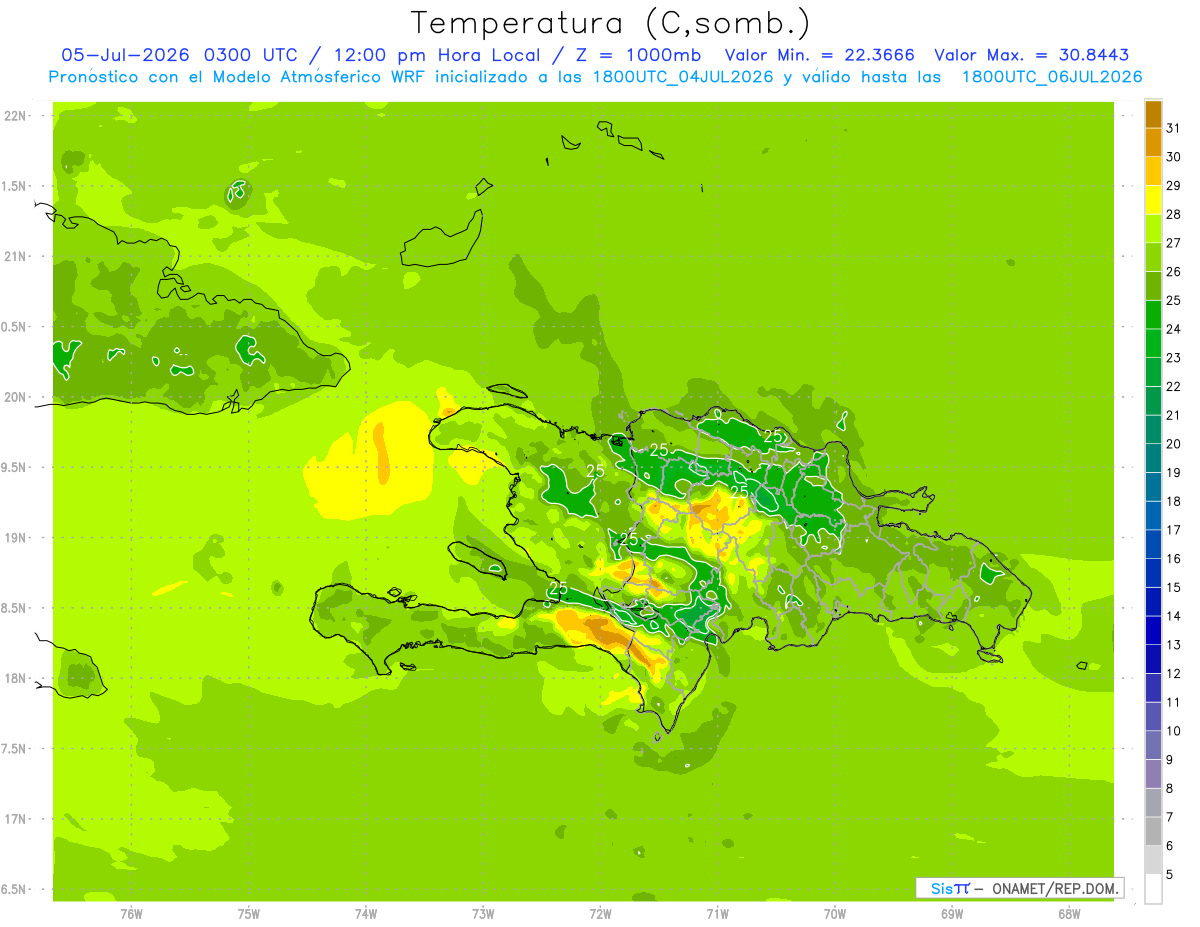
Task: Click the '20N' latitude label
Action: tap(14, 397)
